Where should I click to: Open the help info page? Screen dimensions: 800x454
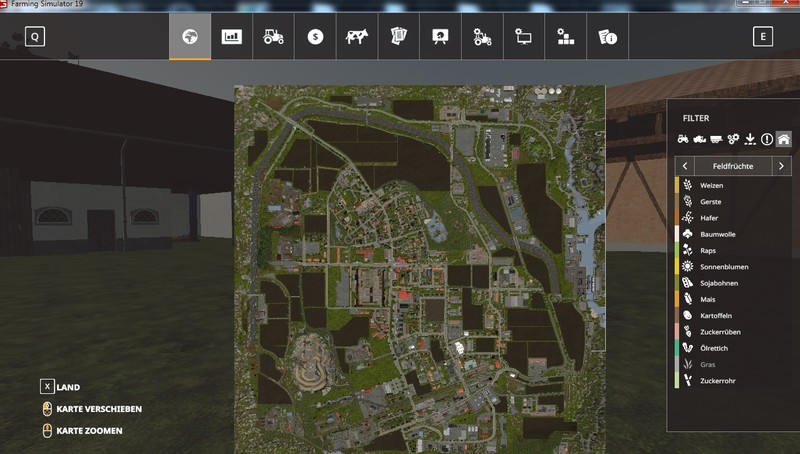coord(607,37)
